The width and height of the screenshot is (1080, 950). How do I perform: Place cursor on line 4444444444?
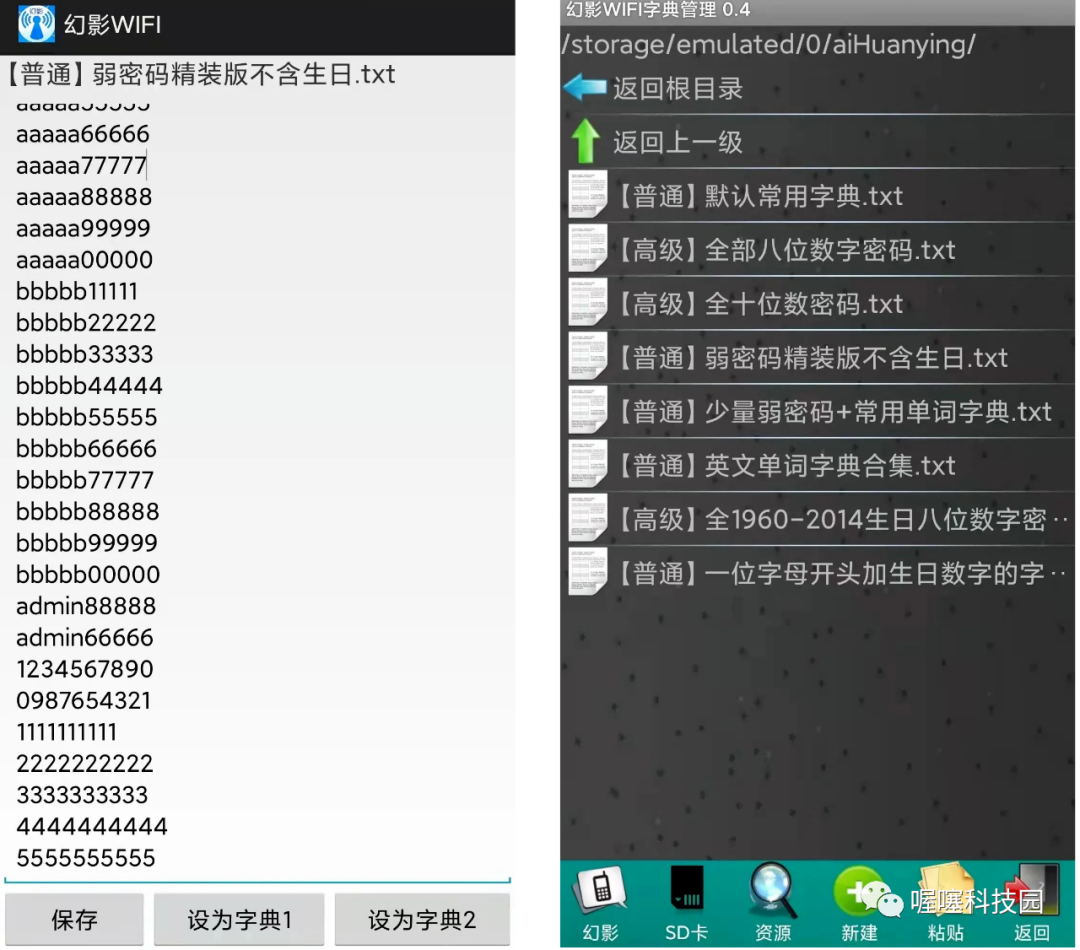(92, 826)
